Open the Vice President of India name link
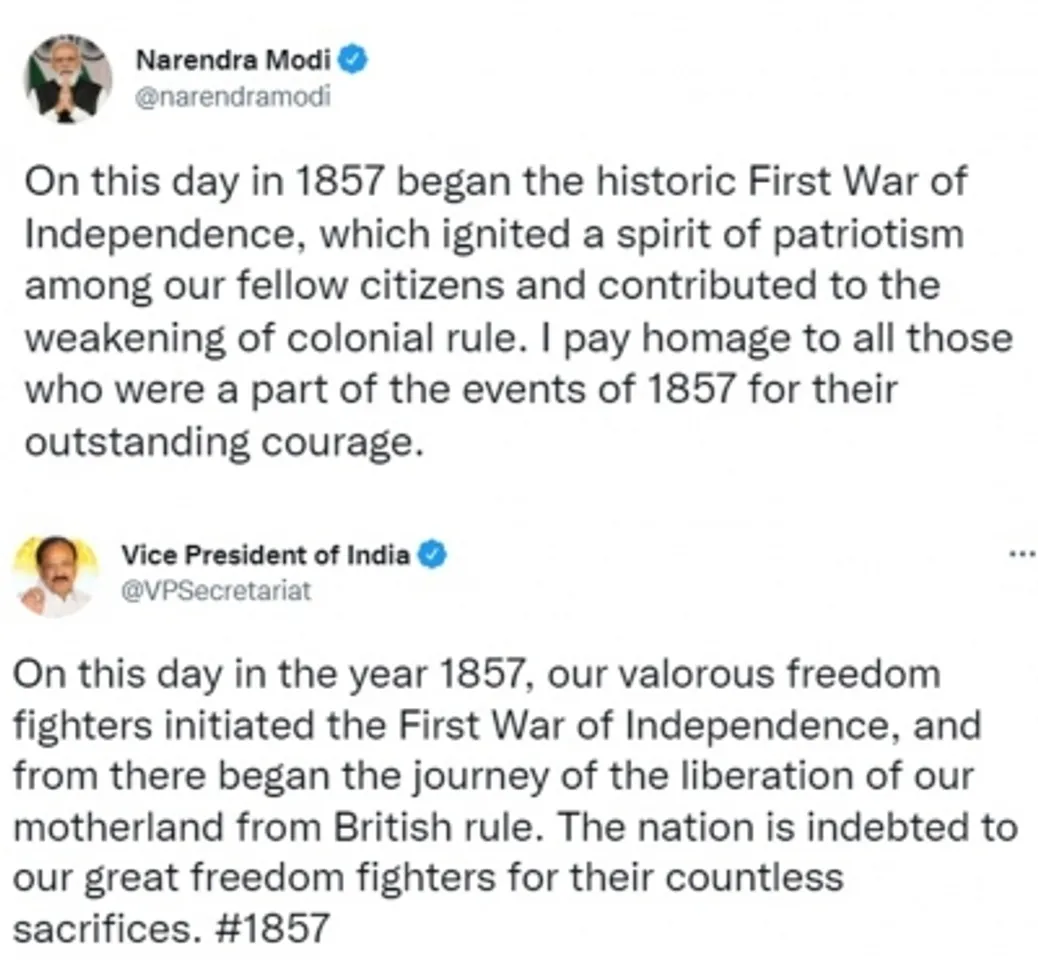The image size is (1038, 960). 265,555
